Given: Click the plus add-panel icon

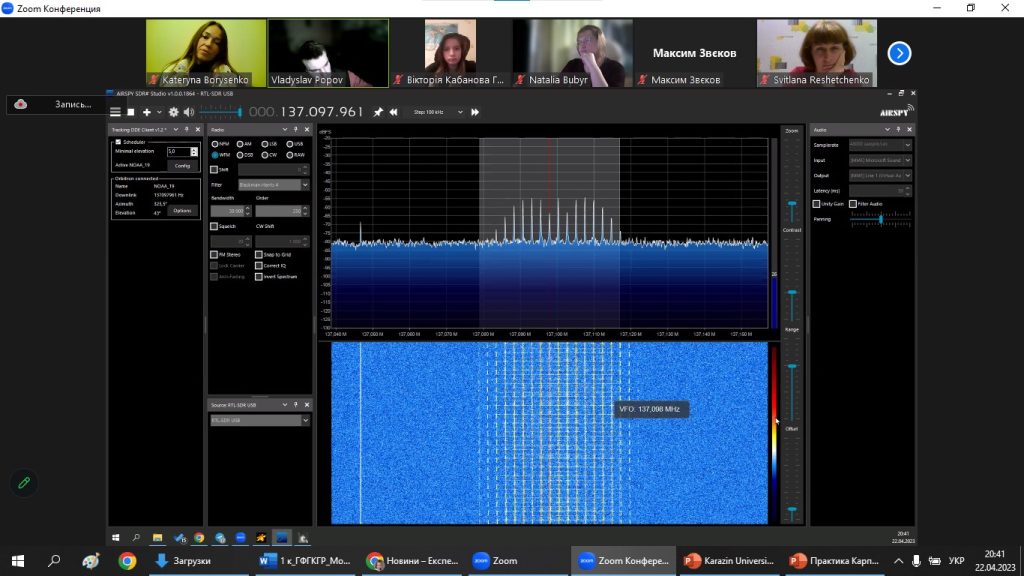Looking at the screenshot, I should [146, 112].
